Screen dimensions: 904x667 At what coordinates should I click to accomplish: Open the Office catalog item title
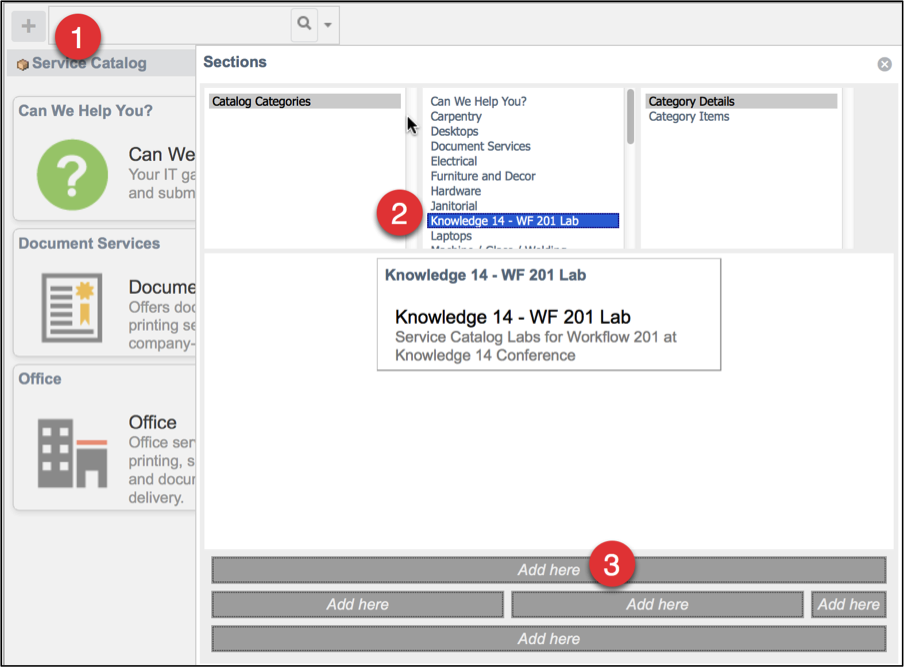(152, 422)
